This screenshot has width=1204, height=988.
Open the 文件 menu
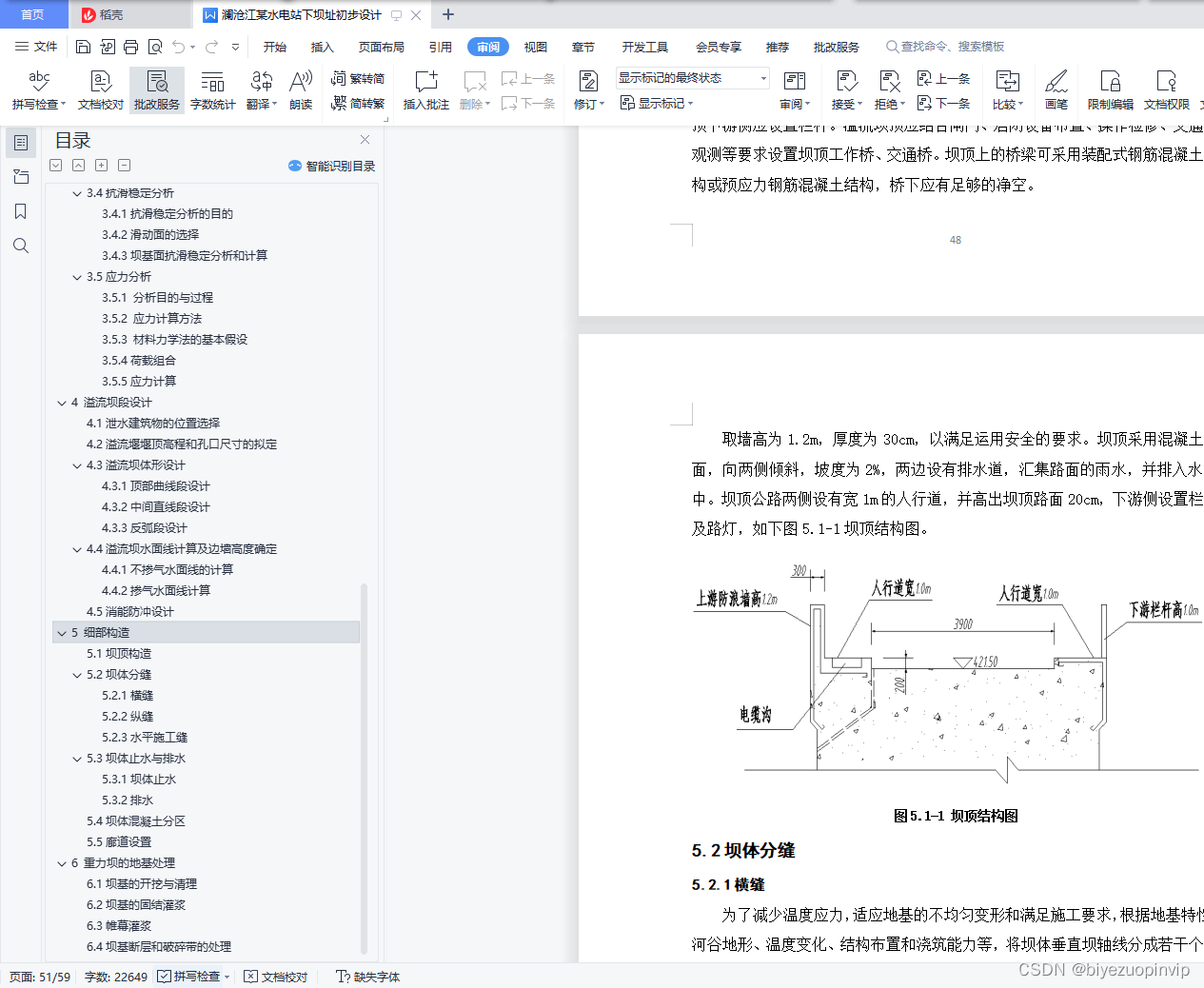tap(36, 47)
